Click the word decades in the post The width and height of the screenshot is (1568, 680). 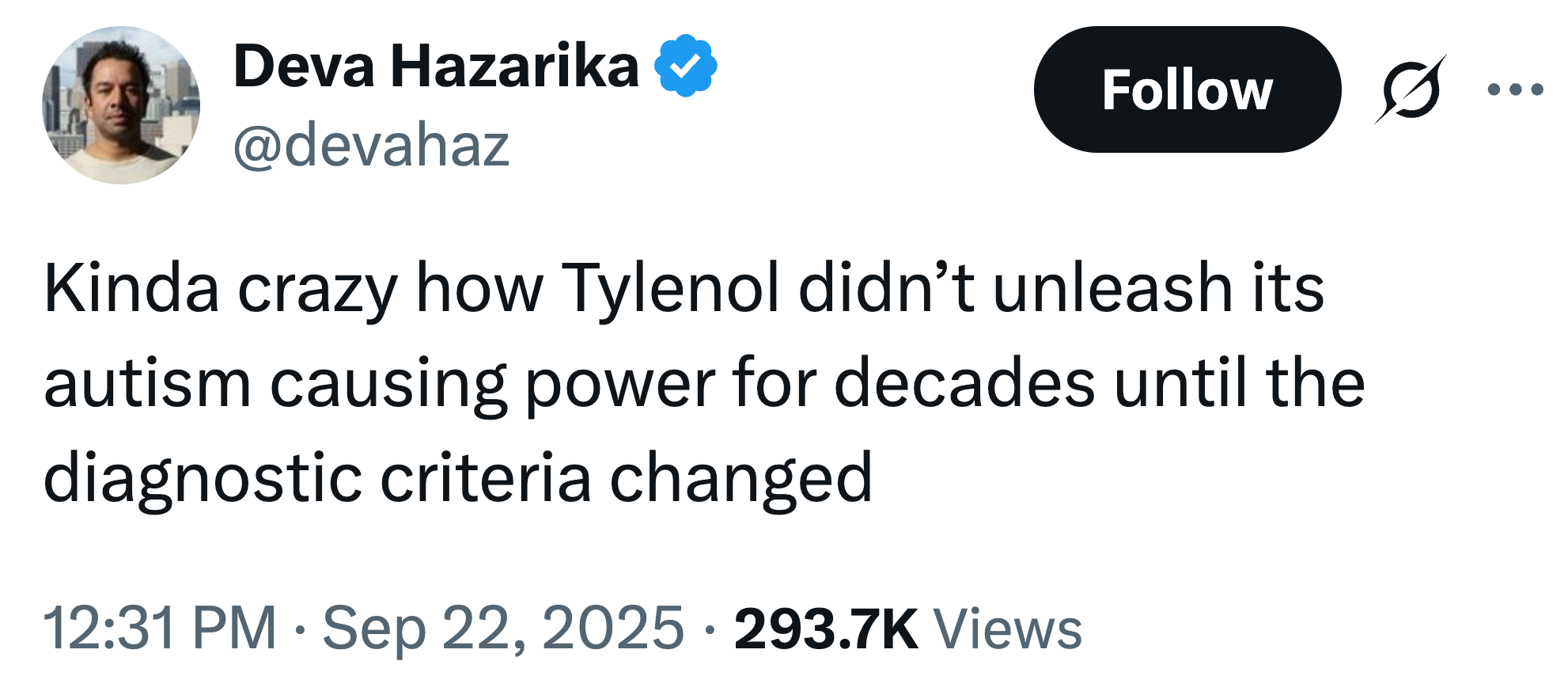click(964, 383)
